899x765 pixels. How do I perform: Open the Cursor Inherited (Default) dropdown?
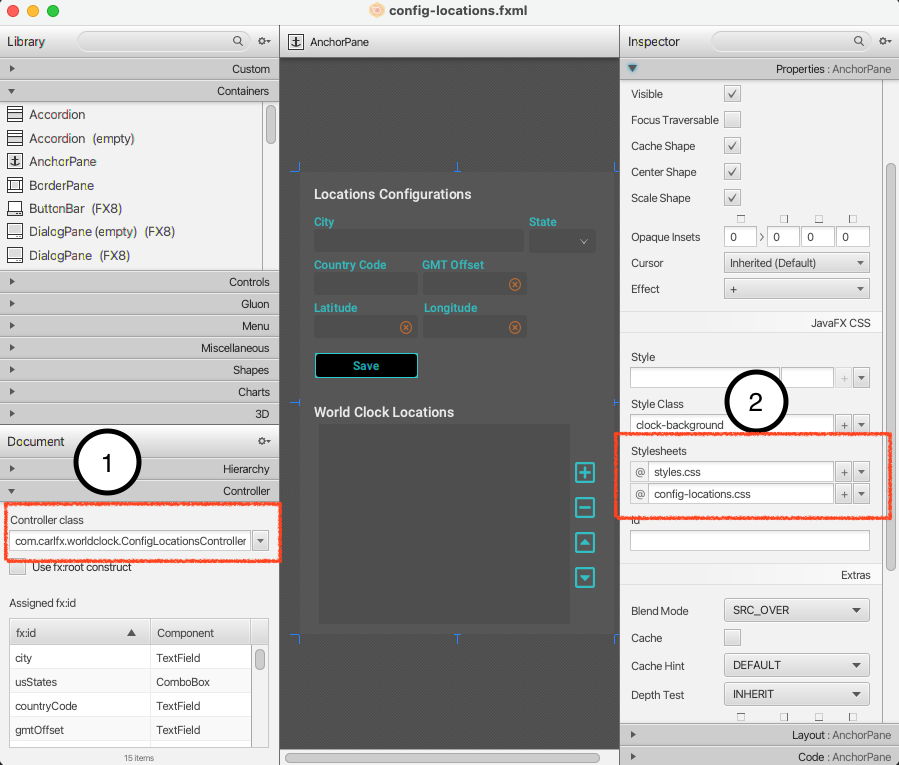point(796,263)
